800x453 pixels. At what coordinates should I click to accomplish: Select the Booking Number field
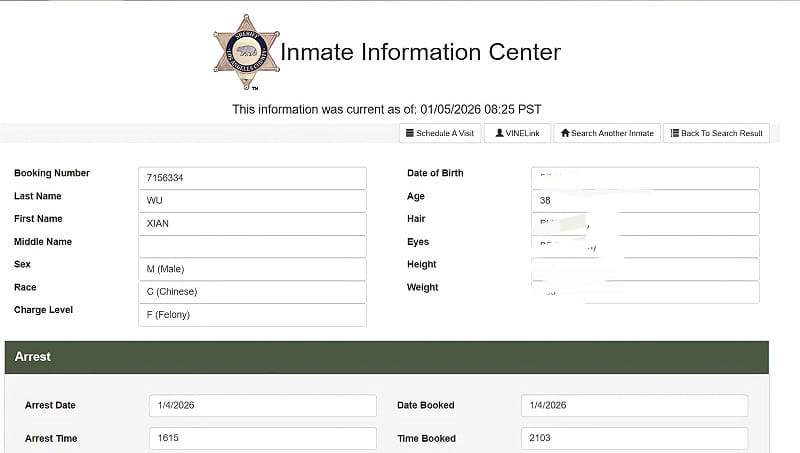pos(252,178)
